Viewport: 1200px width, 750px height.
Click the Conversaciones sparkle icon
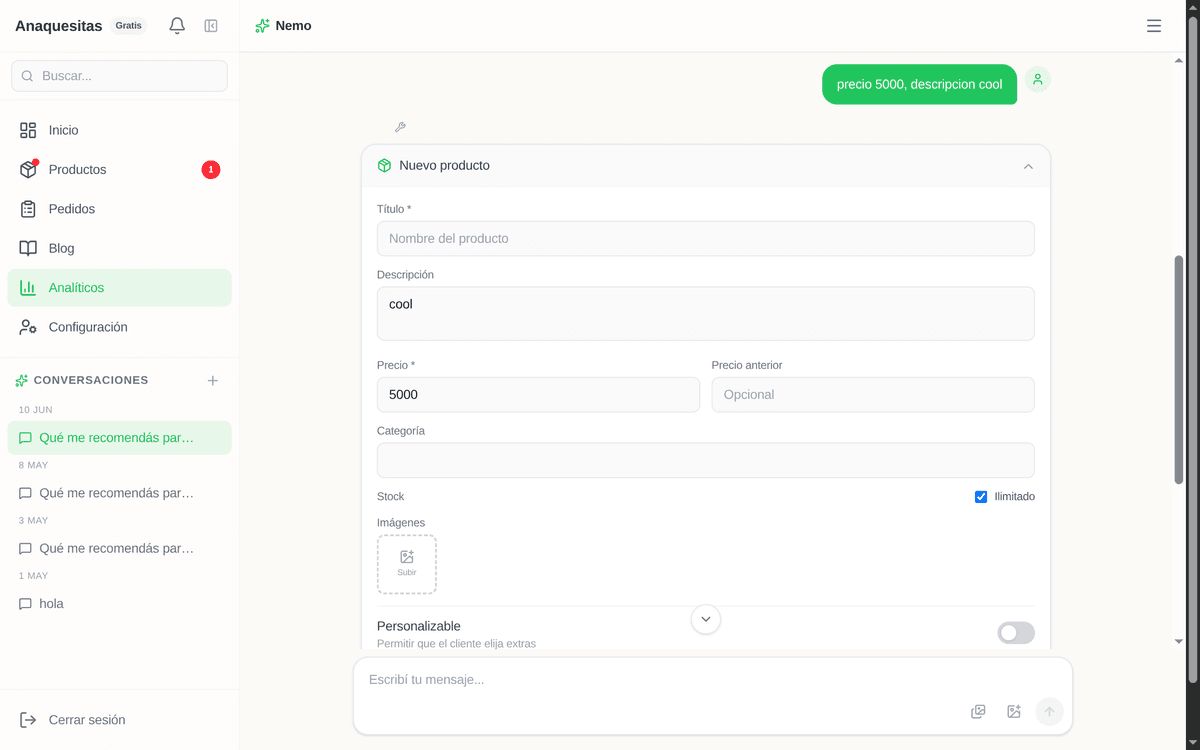click(22, 381)
